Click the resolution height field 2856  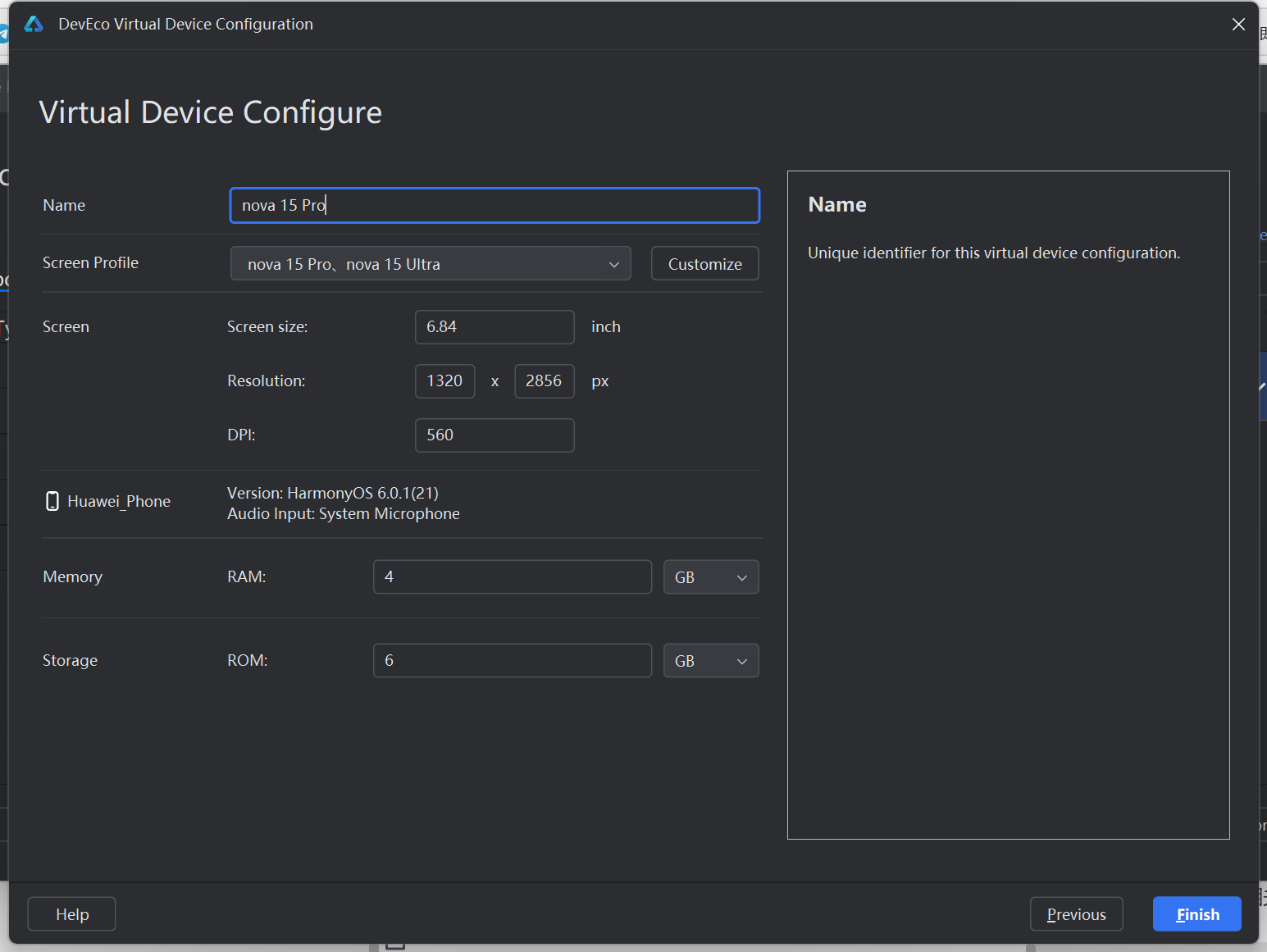545,381
